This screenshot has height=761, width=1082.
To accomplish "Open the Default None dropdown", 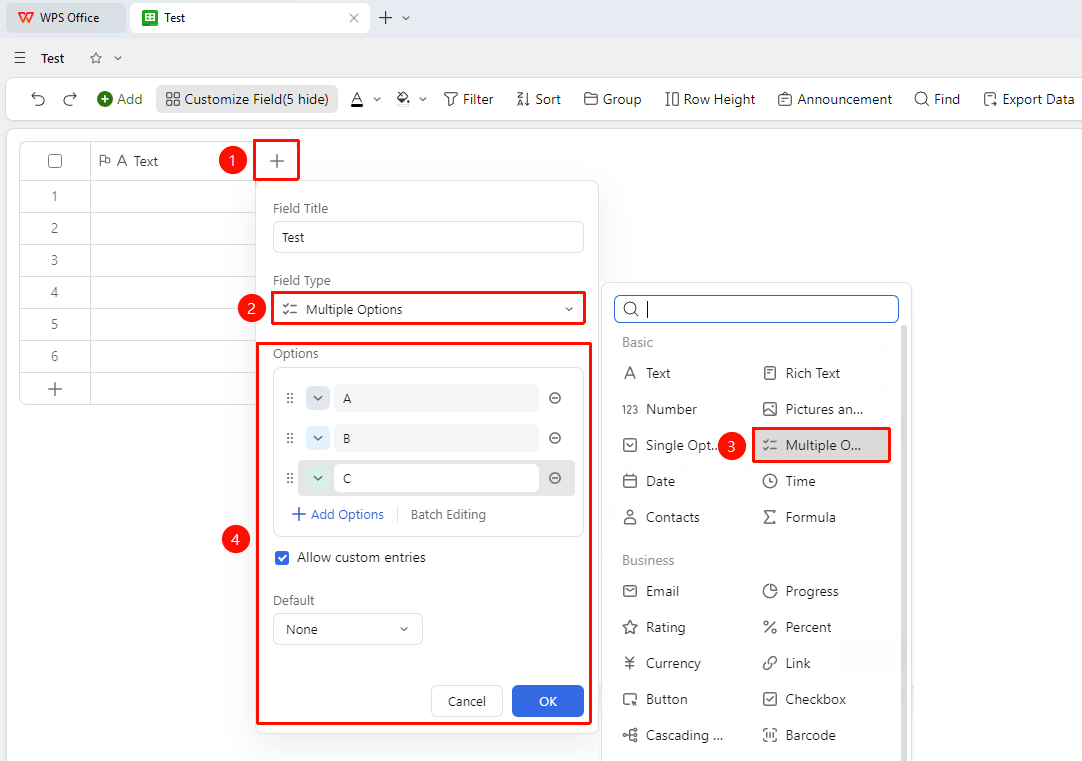I will click(348, 629).
